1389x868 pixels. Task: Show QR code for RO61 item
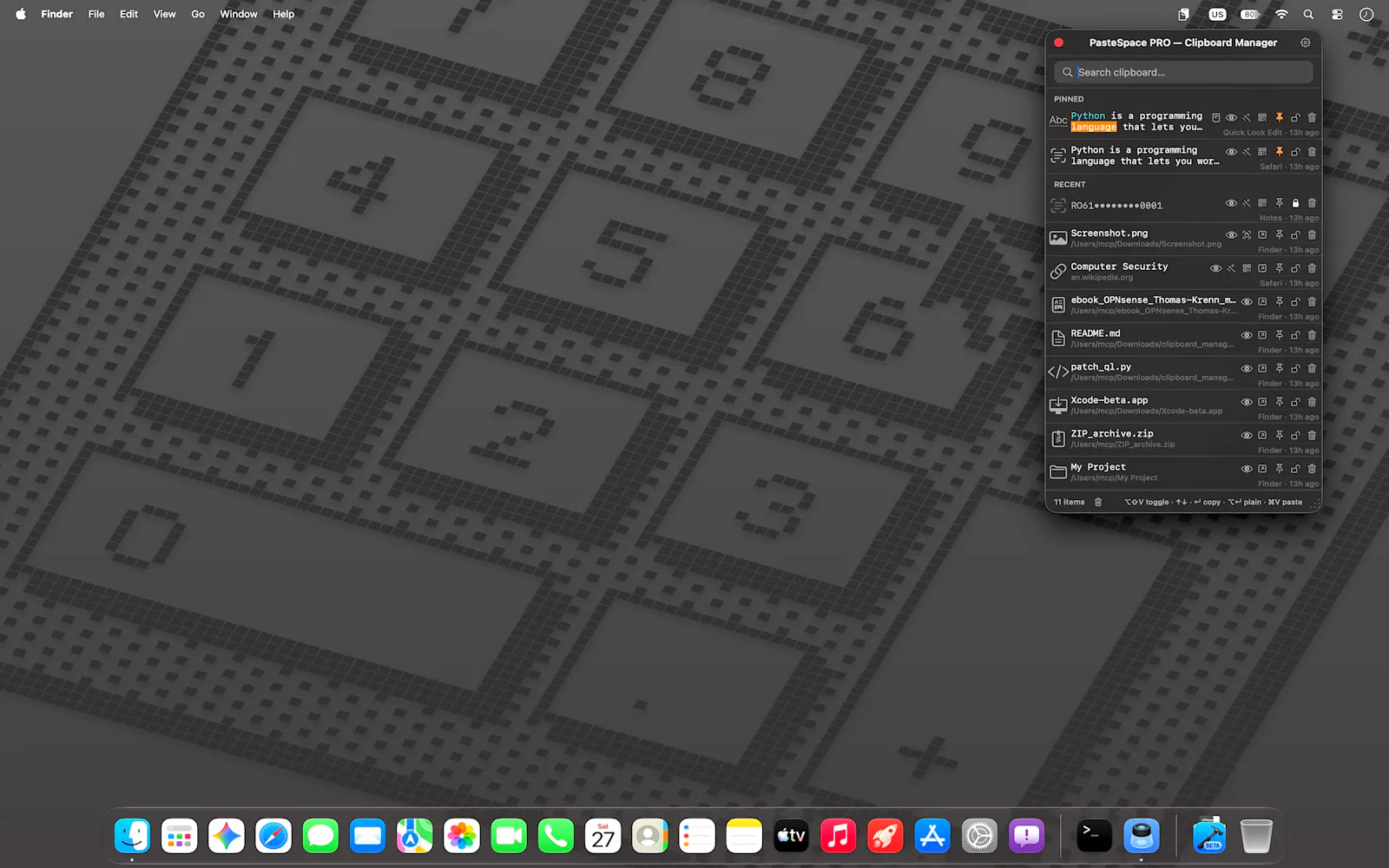[x=1262, y=203]
